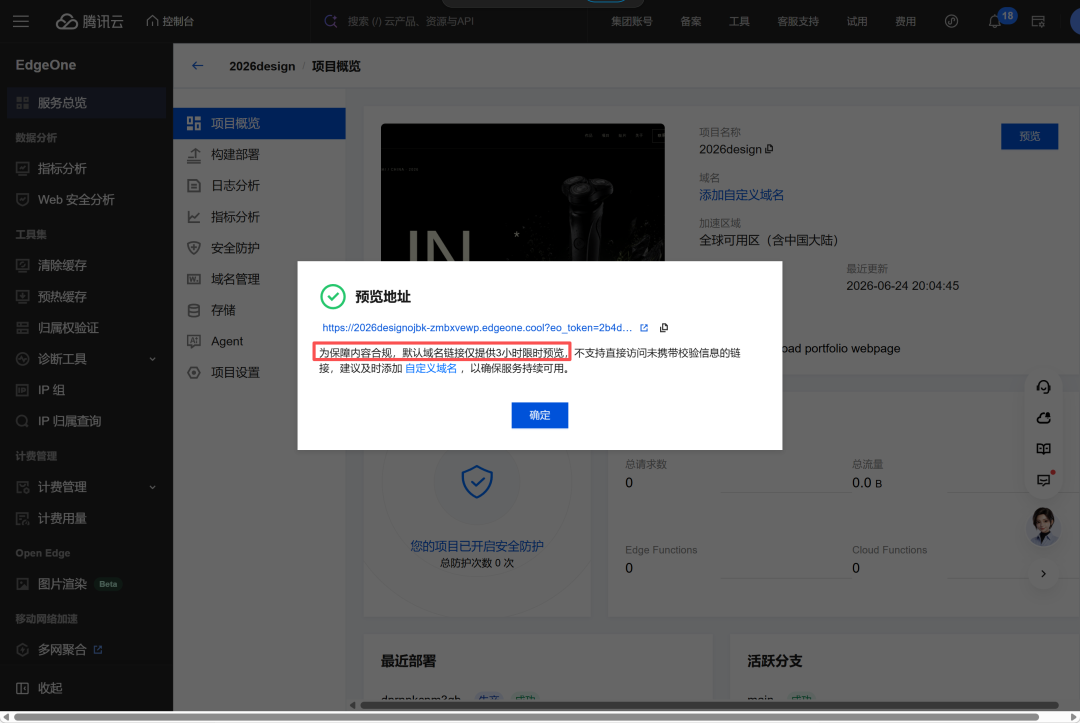1080x723 pixels.
Task: Select 项目概览 tab
Action: coord(259,123)
